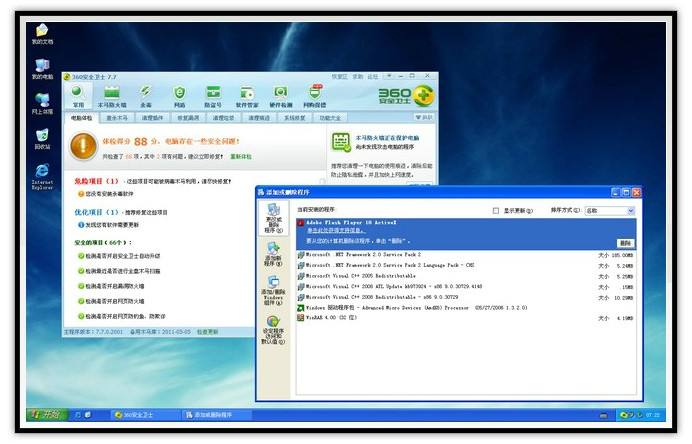Image resolution: width=692 pixels, height=444 pixels.
Task: Click the 检查更新 link in 360 status bar
Action: (207, 331)
